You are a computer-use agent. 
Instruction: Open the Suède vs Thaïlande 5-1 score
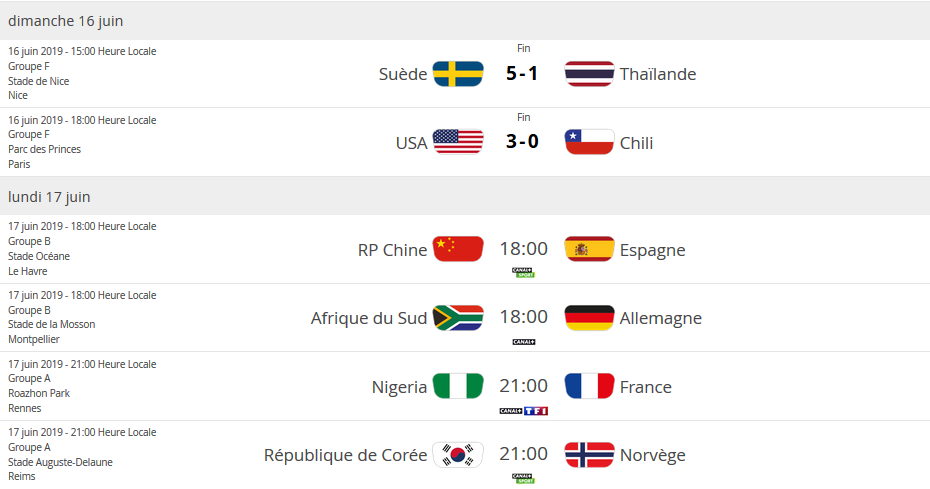pos(523,74)
